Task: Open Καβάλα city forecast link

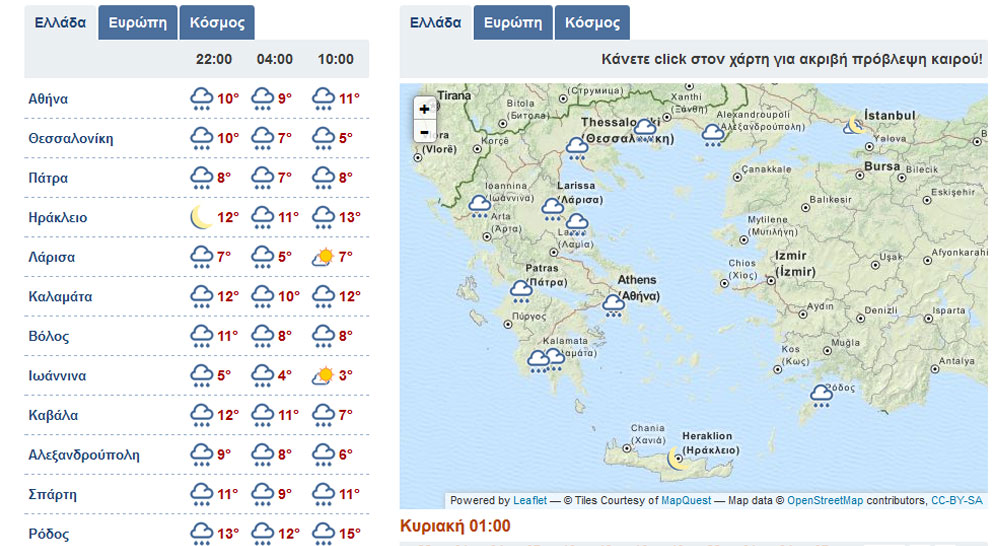Action: [x=53, y=416]
